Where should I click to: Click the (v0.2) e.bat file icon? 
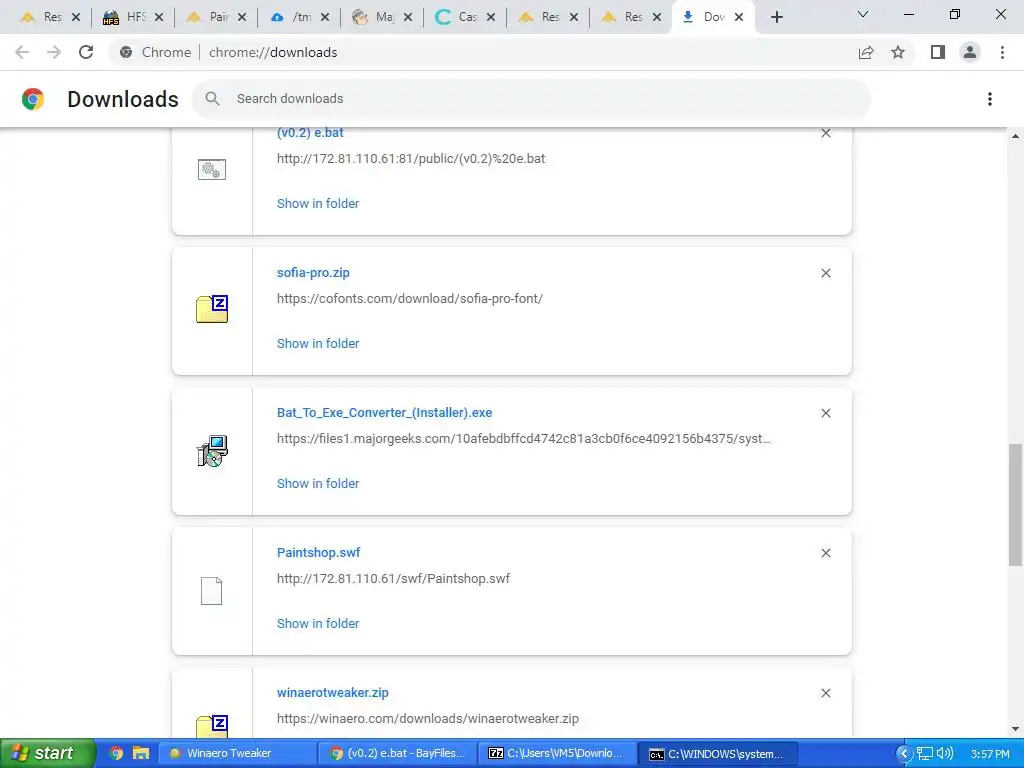coord(212,170)
